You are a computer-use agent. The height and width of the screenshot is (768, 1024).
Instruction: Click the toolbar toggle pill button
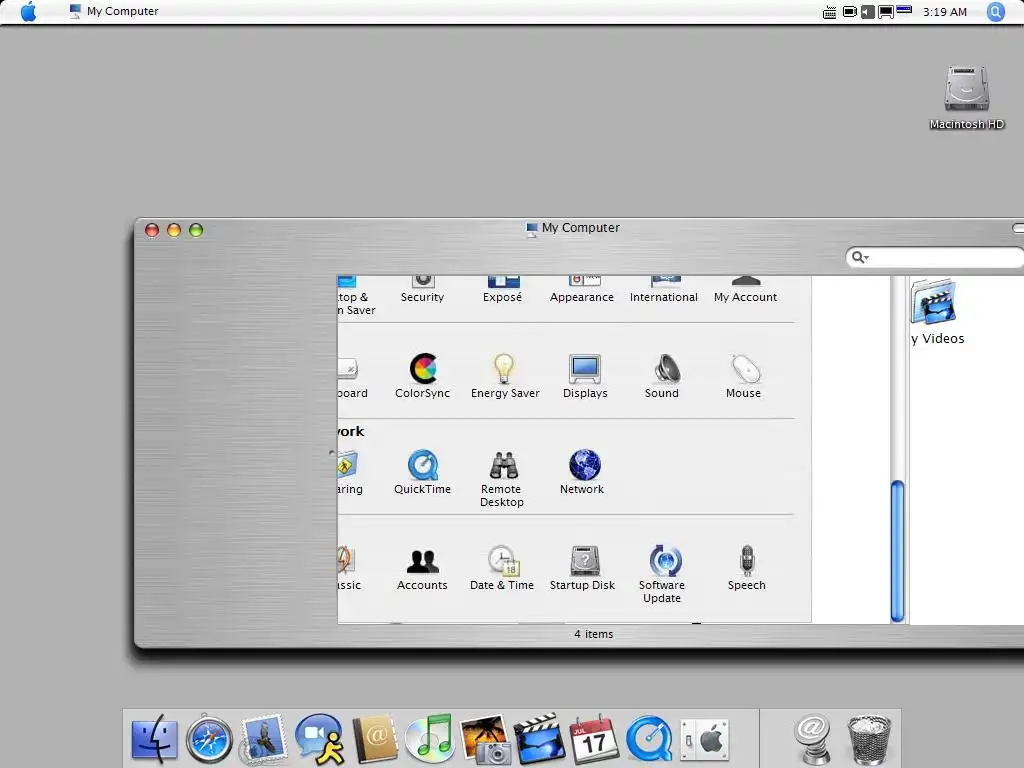1018,228
